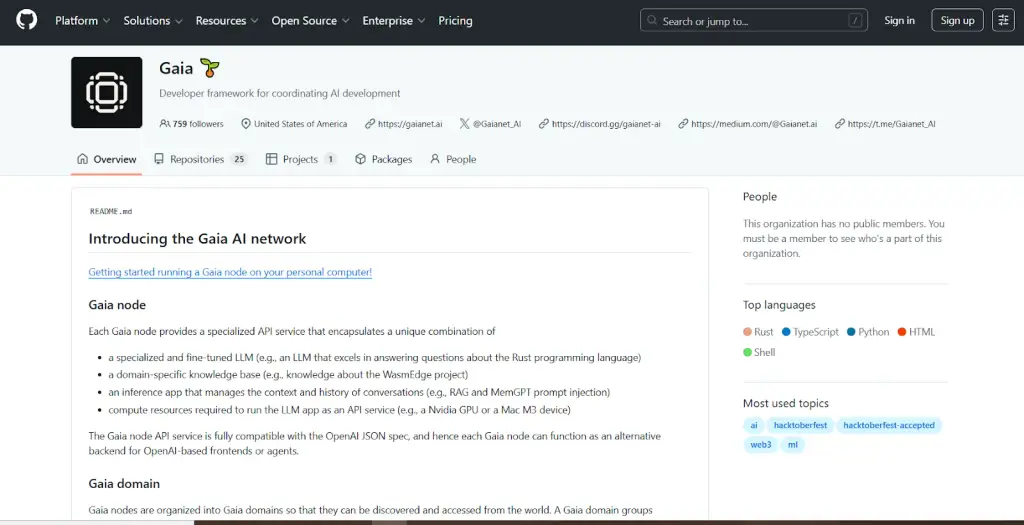Screen dimensions: 1024x525
Task: Click the search magnifier icon
Action: click(x=652, y=20)
